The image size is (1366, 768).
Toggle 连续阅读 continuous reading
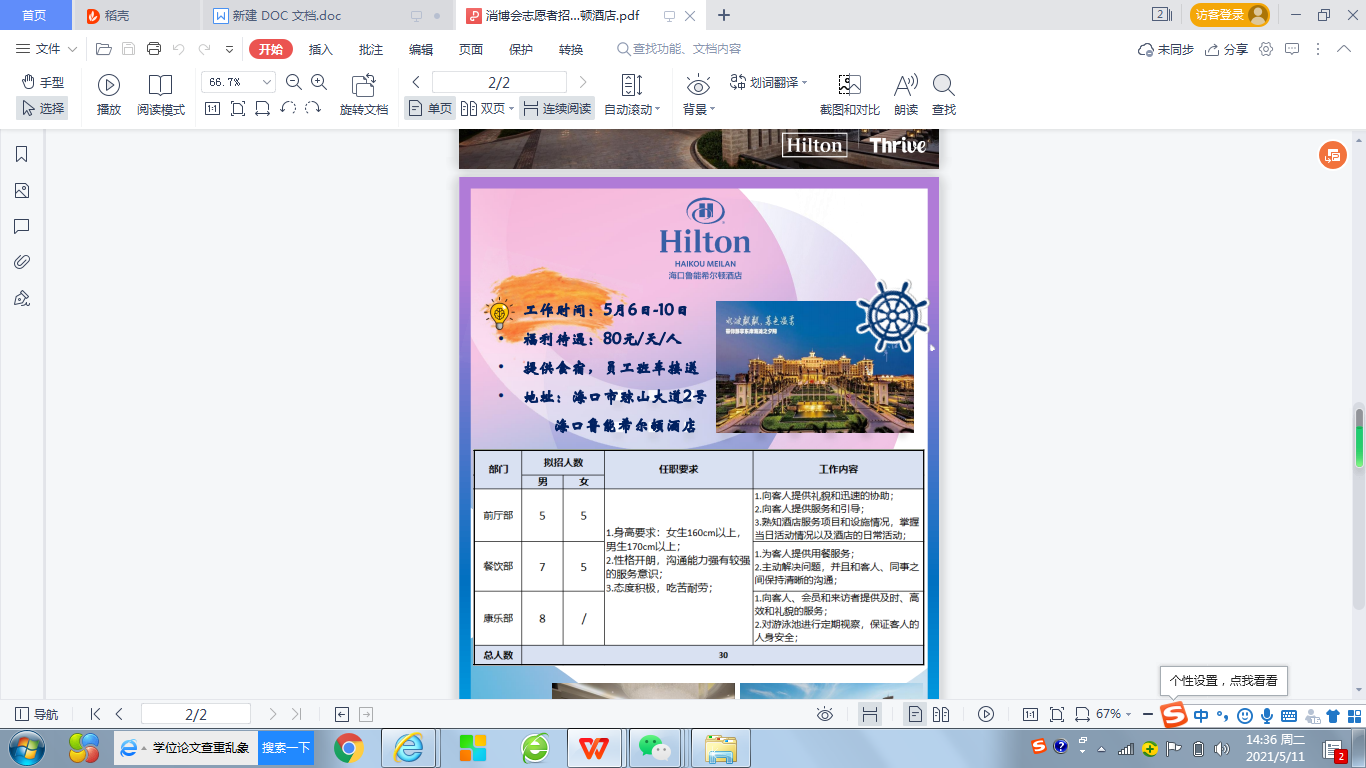click(556, 108)
